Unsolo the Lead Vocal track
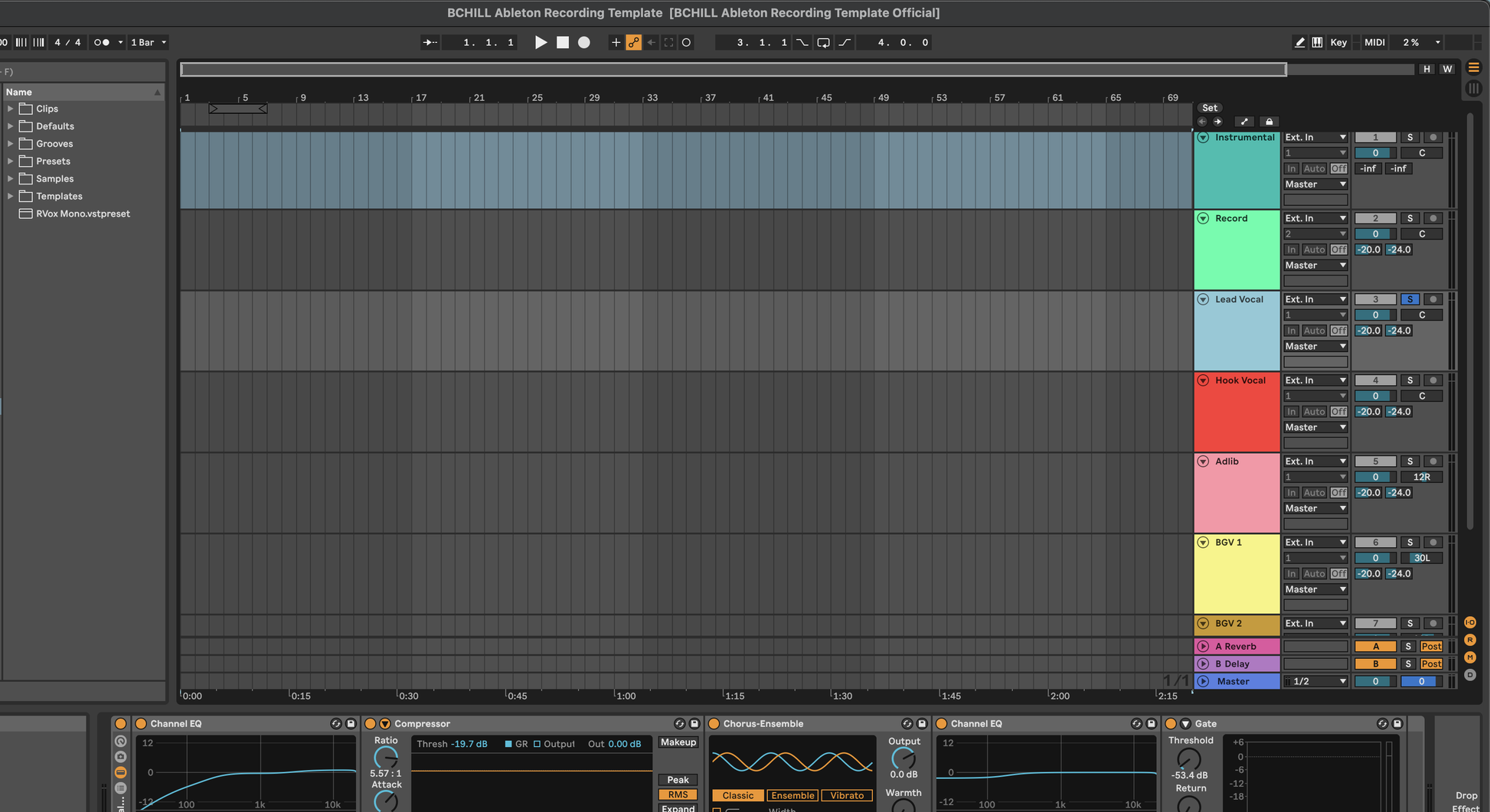Image resolution: width=1490 pixels, height=812 pixels. (1410, 299)
